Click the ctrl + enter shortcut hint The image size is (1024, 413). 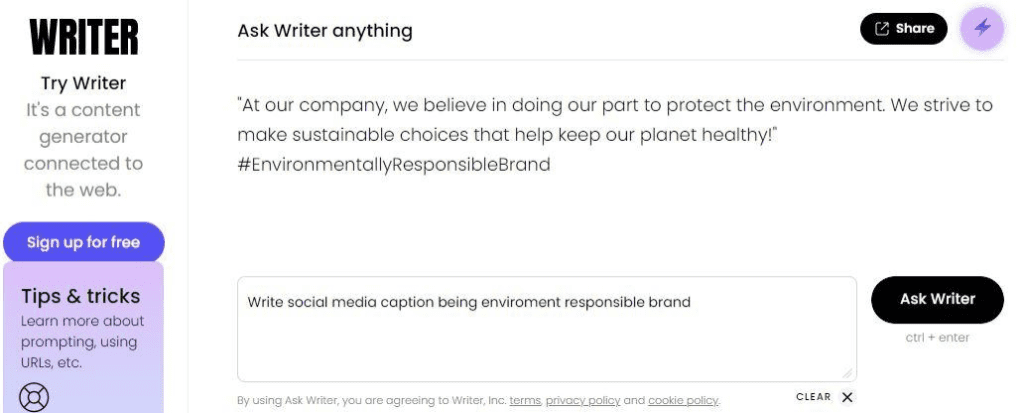point(937,338)
